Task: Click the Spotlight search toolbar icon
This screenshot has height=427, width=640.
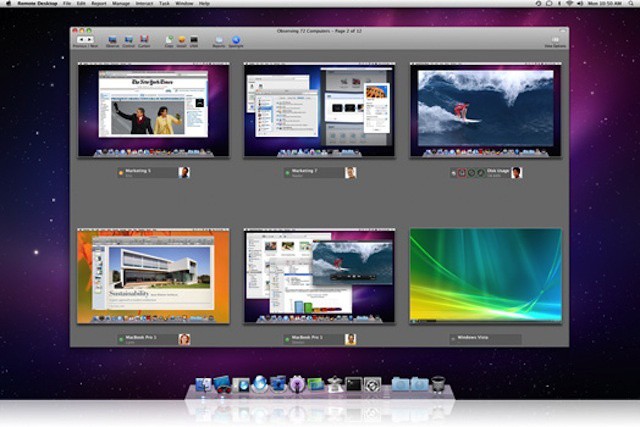Action: pos(236,40)
